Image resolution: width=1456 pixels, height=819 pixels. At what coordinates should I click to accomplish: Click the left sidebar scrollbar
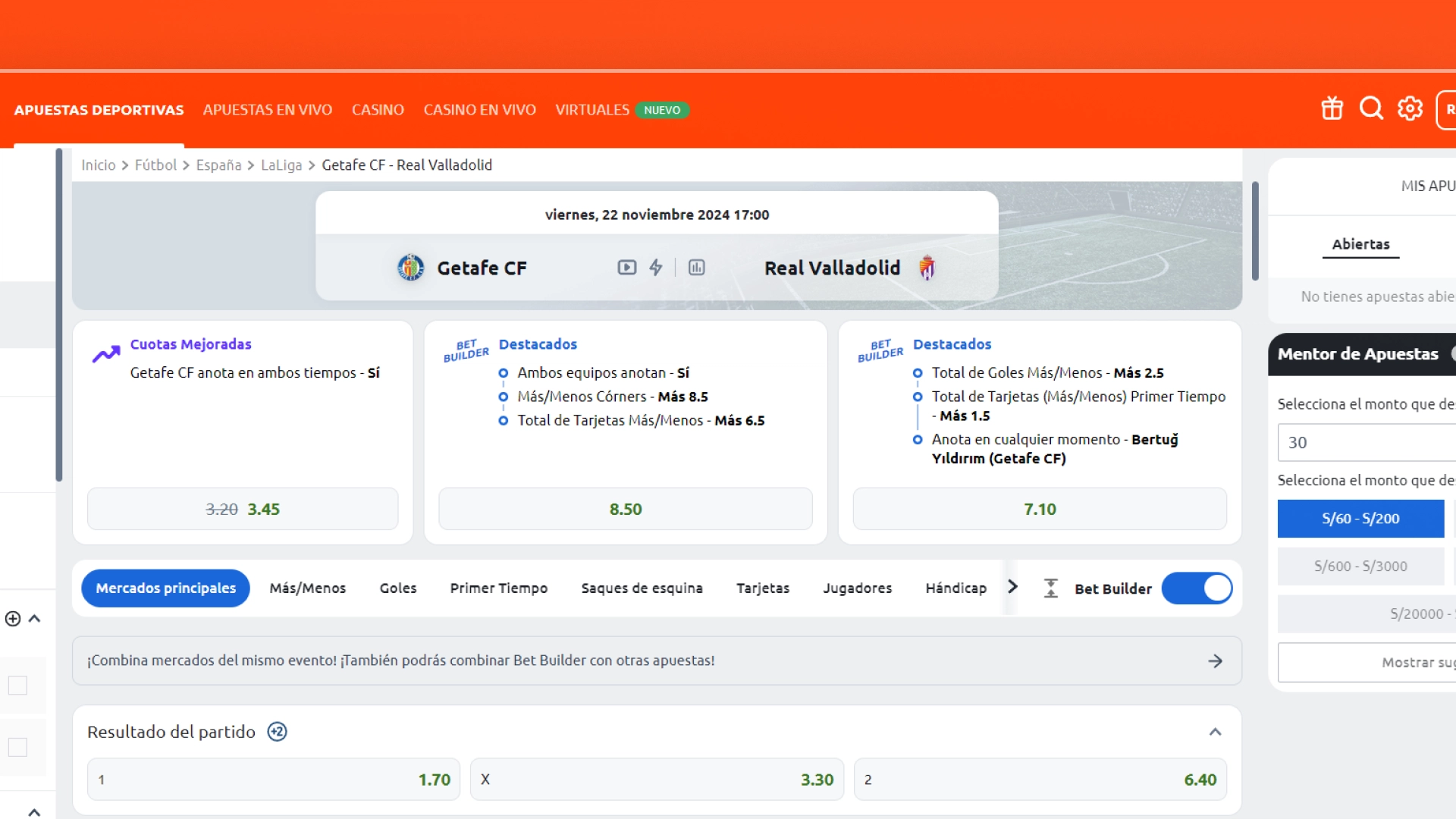click(x=58, y=315)
